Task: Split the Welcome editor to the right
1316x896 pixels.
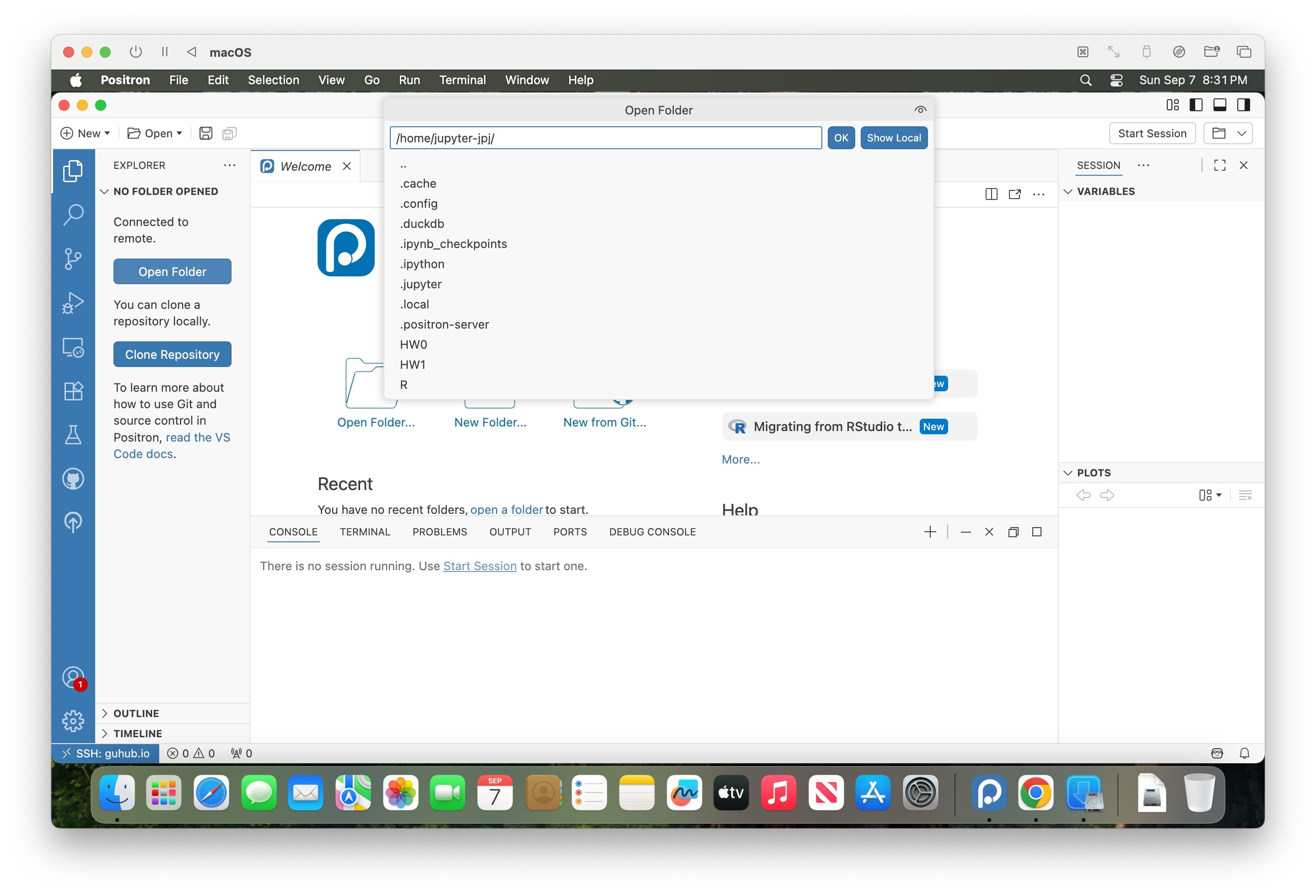Action: [x=991, y=194]
